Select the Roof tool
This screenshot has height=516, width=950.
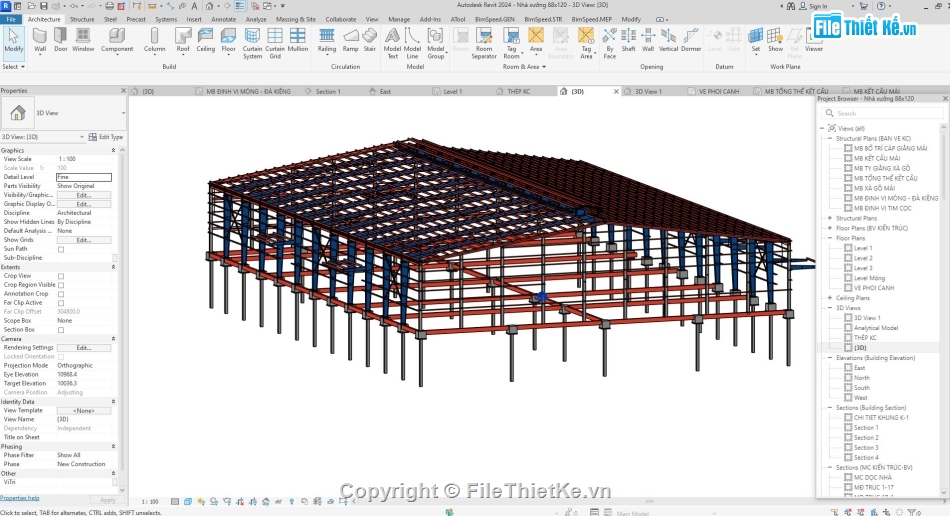pyautogui.click(x=183, y=40)
